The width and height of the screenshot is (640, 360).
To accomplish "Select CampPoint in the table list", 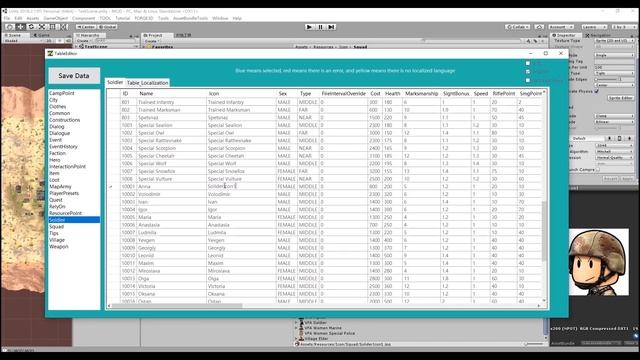I will click(74, 93).
